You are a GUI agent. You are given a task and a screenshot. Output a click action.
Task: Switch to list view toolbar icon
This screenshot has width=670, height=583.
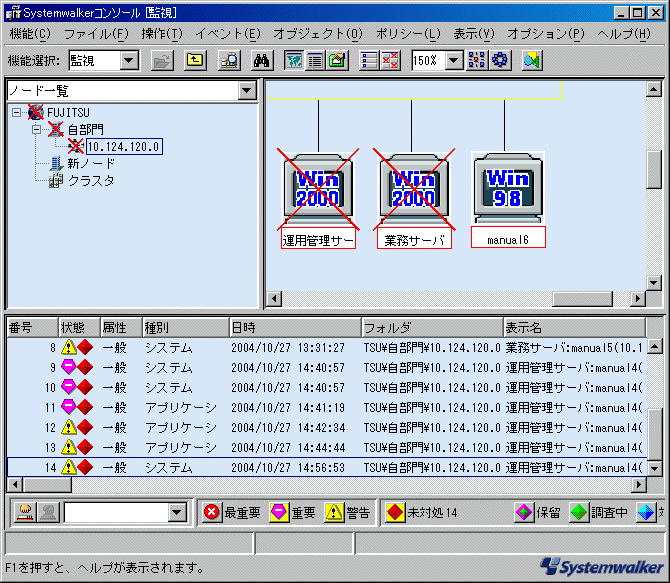tap(315, 60)
